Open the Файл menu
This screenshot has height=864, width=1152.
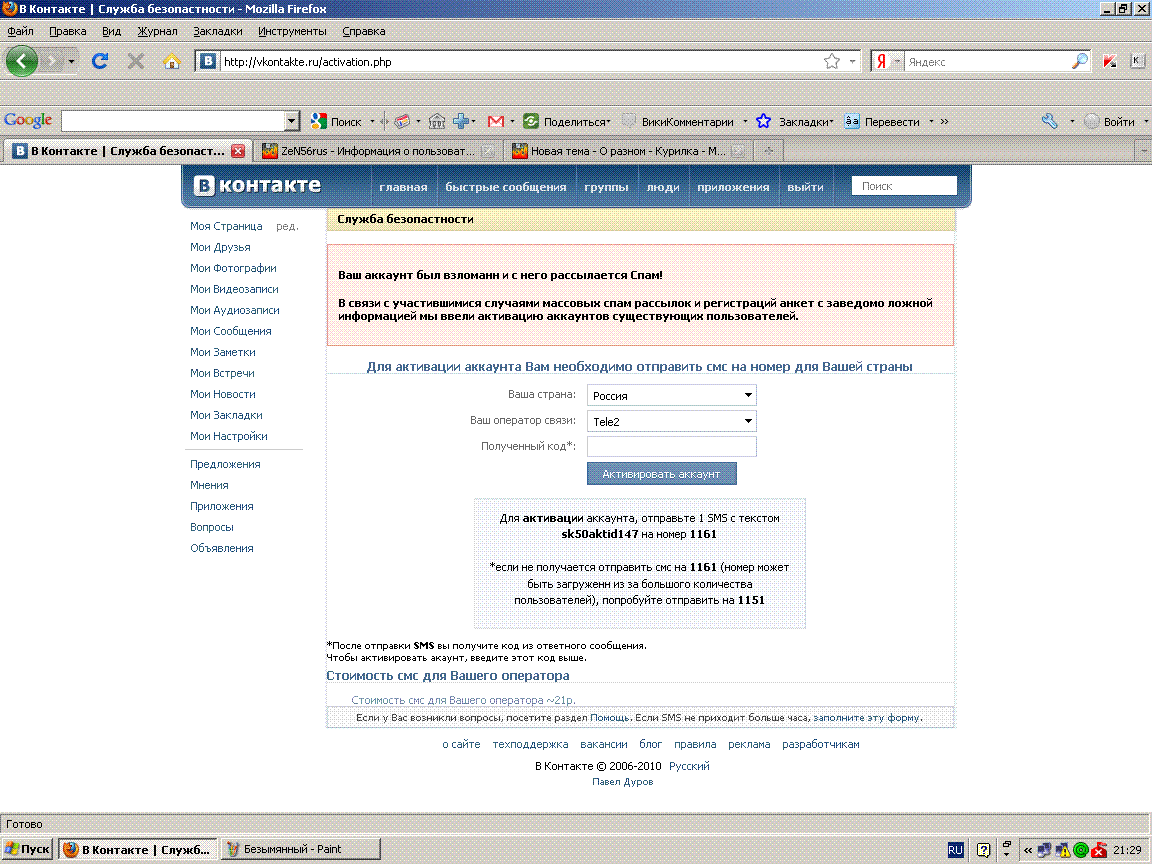(x=20, y=31)
